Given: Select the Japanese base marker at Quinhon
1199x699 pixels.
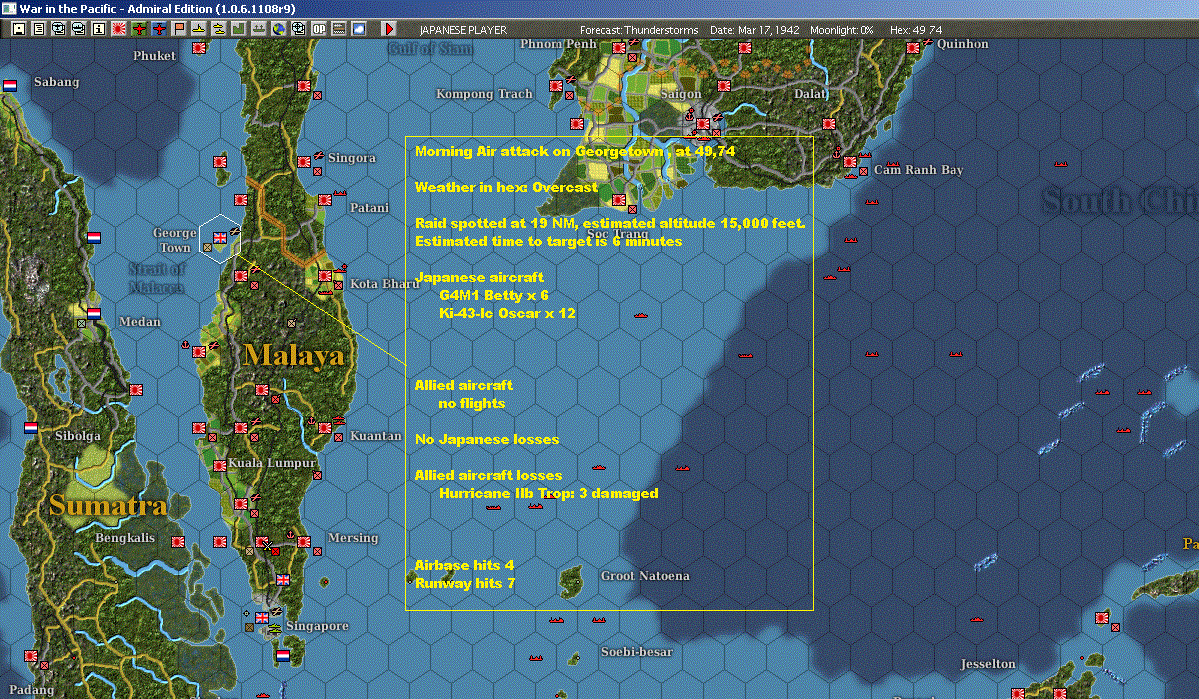Looking at the screenshot, I should click(912, 48).
